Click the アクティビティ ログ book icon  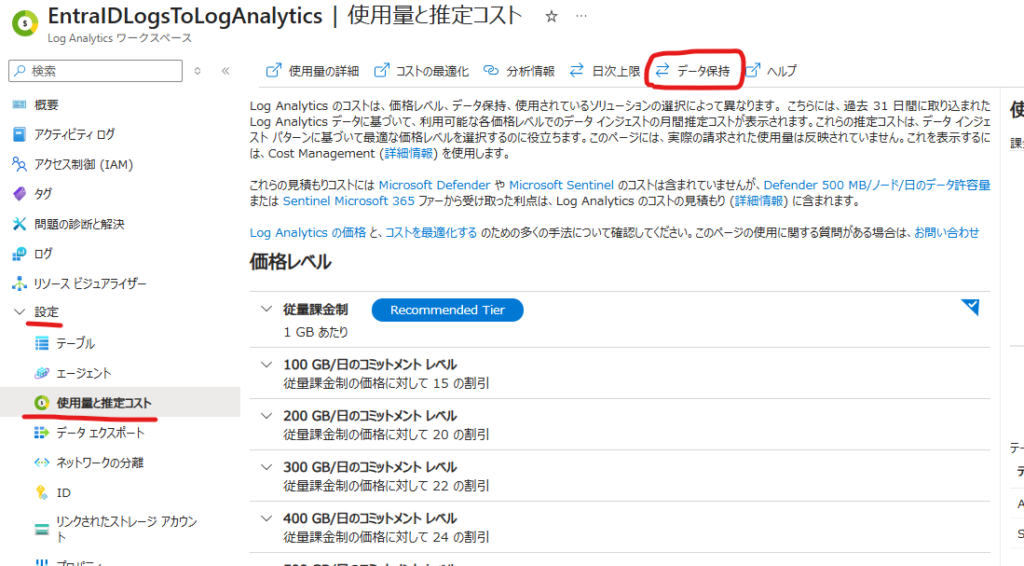click(x=19, y=134)
